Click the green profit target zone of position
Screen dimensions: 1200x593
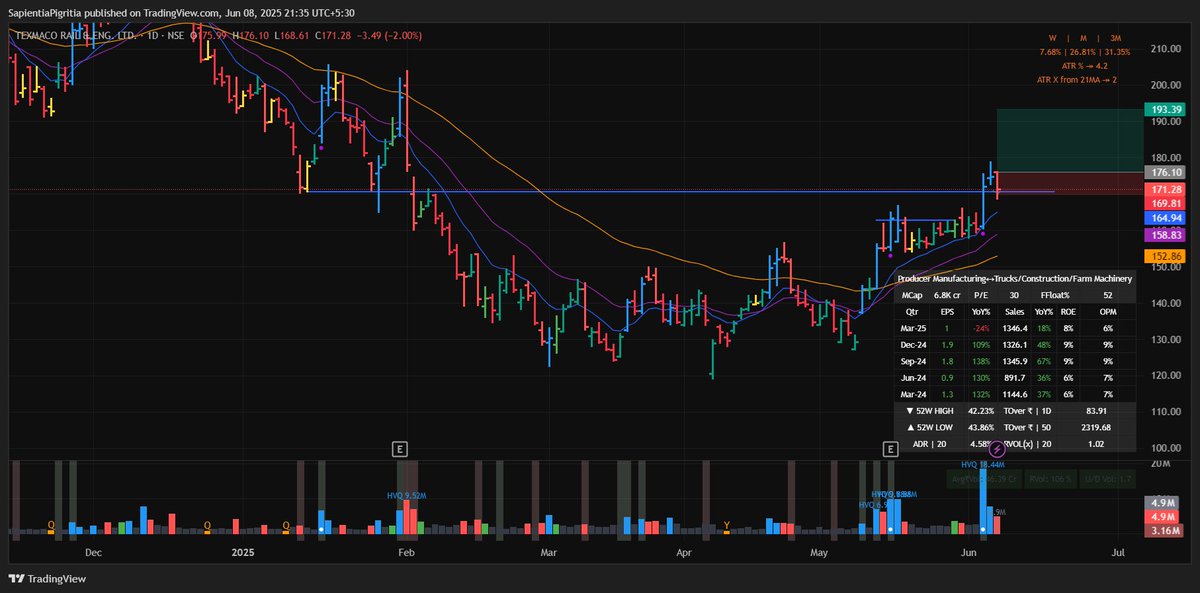click(x=1068, y=140)
